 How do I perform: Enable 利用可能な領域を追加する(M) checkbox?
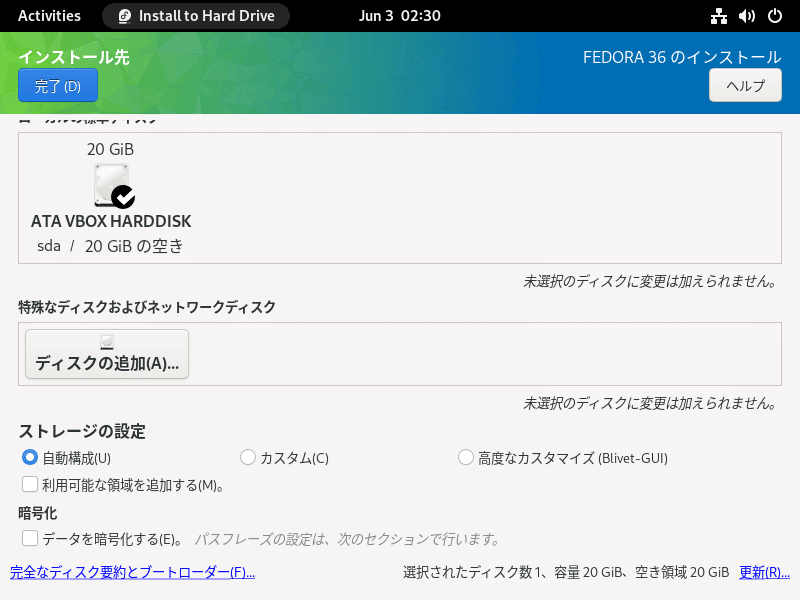[30, 484]
